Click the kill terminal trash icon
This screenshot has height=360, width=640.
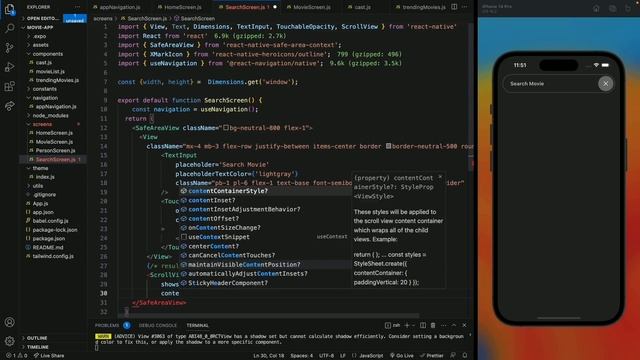point(433,325)
